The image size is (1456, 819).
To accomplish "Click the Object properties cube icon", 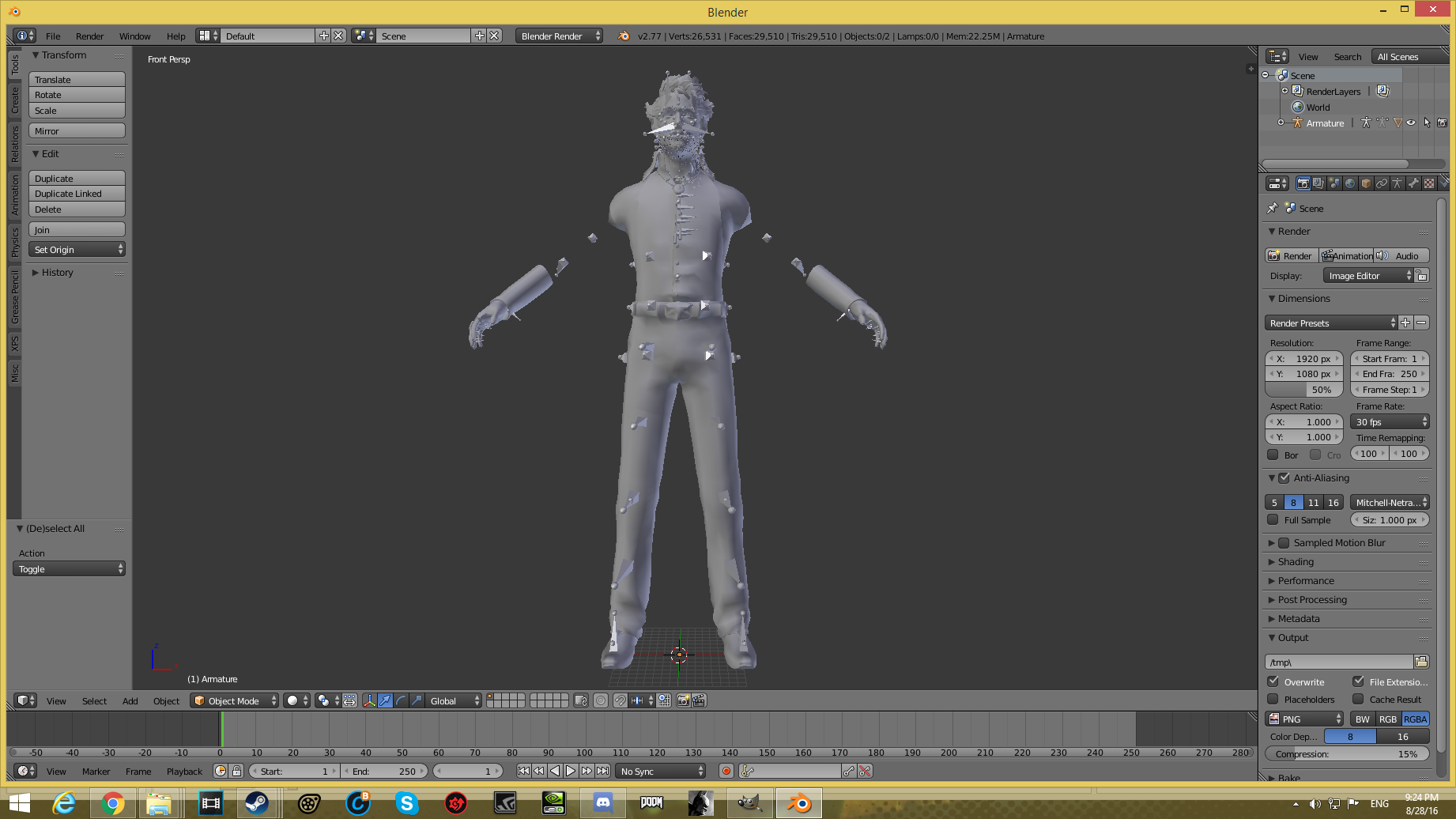I will [1366, 183].
